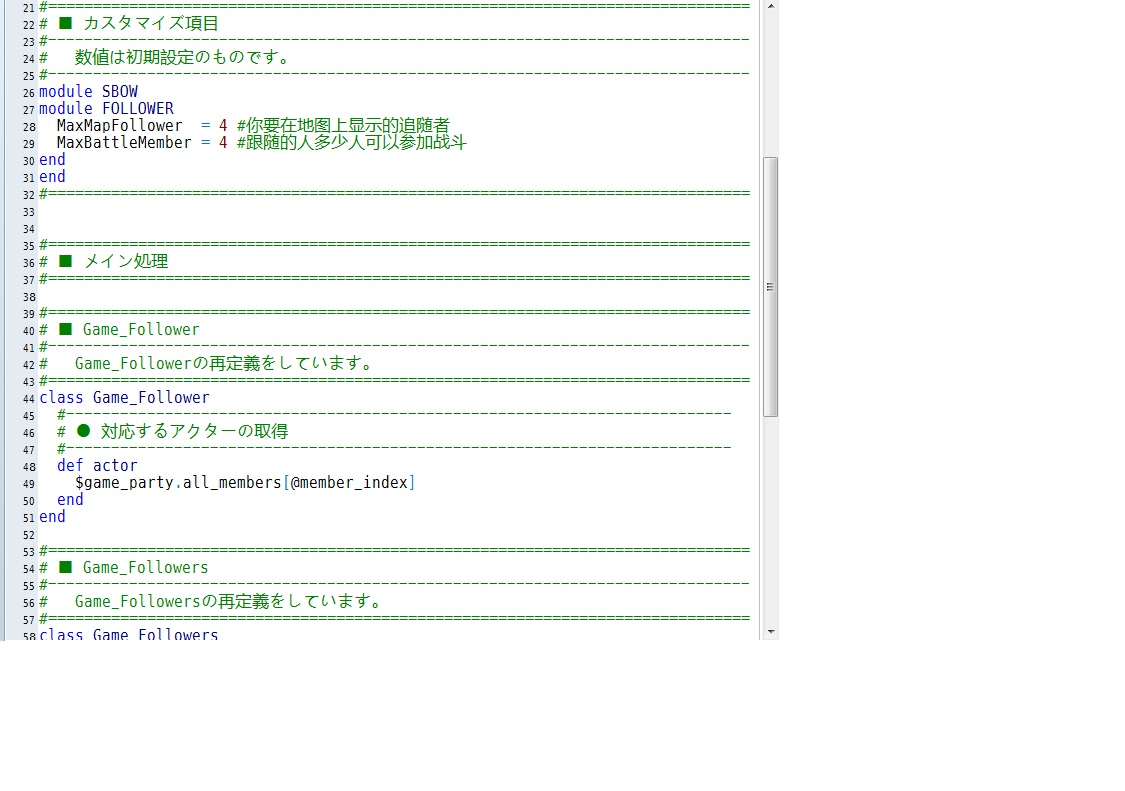Click the 'Game_Followerの再定義をしています。' comment
The width and height of the screenshot is (1125, 791).
(x=225, y=363)
